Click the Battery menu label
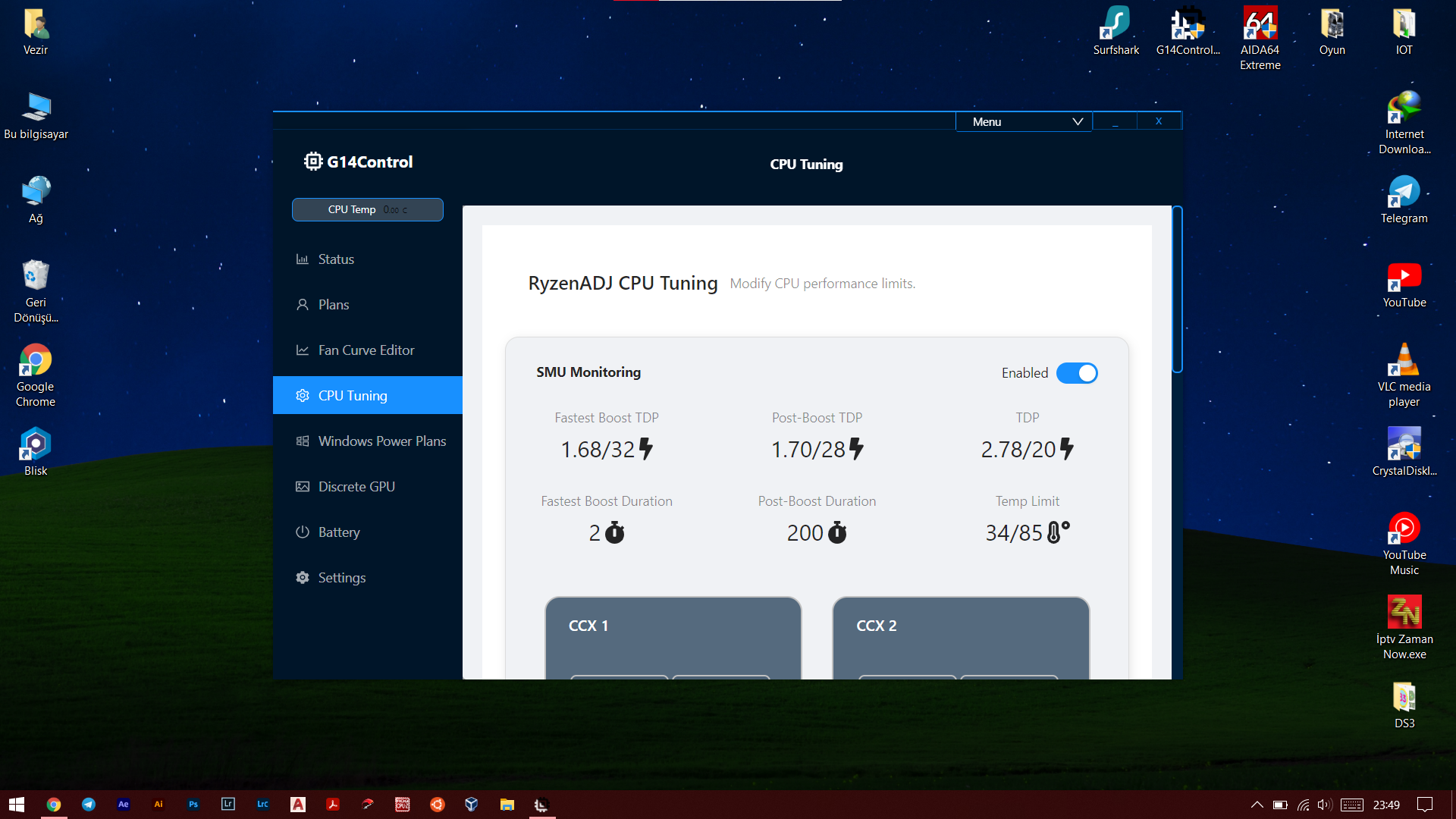 click(339, 532)
